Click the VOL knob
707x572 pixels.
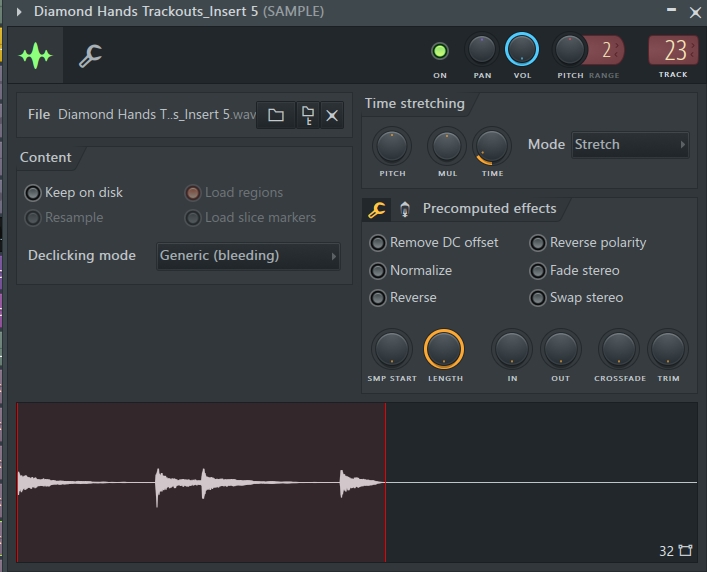click(x=522, y=49)
